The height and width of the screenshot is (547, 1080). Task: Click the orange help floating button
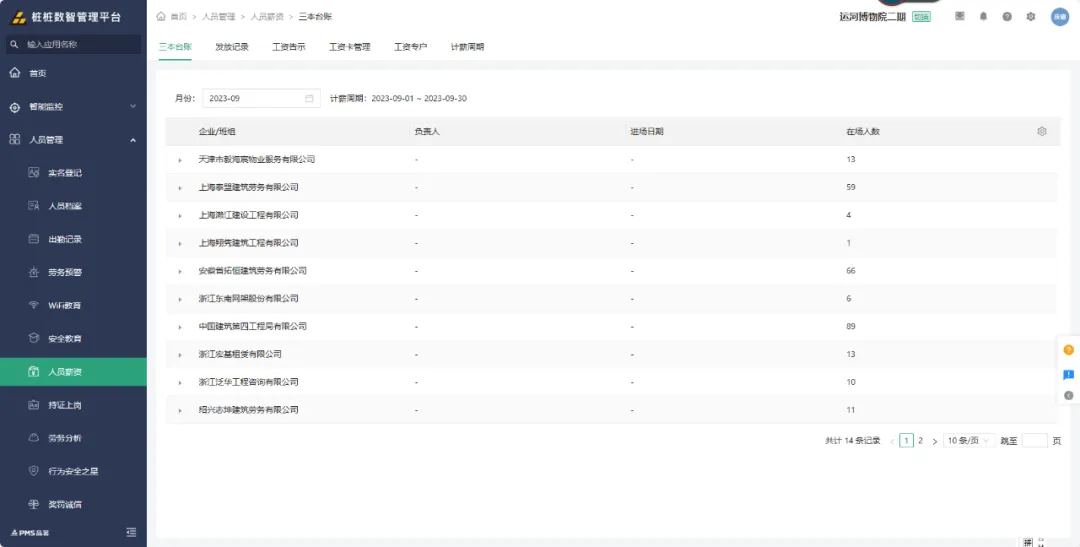coord(1068,350)
